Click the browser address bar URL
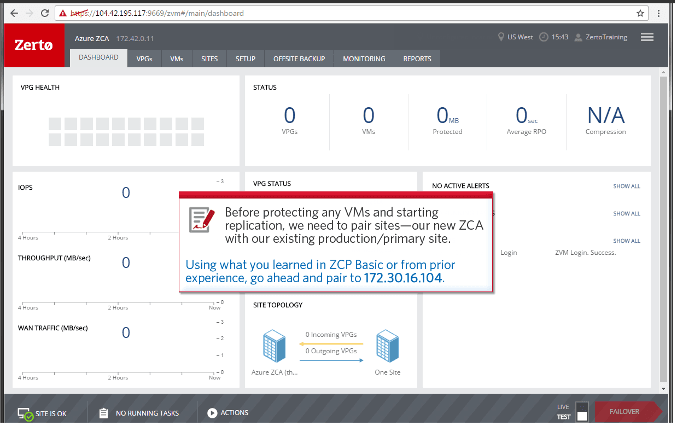This screenshot has height=424, width=675. (157, 13)
